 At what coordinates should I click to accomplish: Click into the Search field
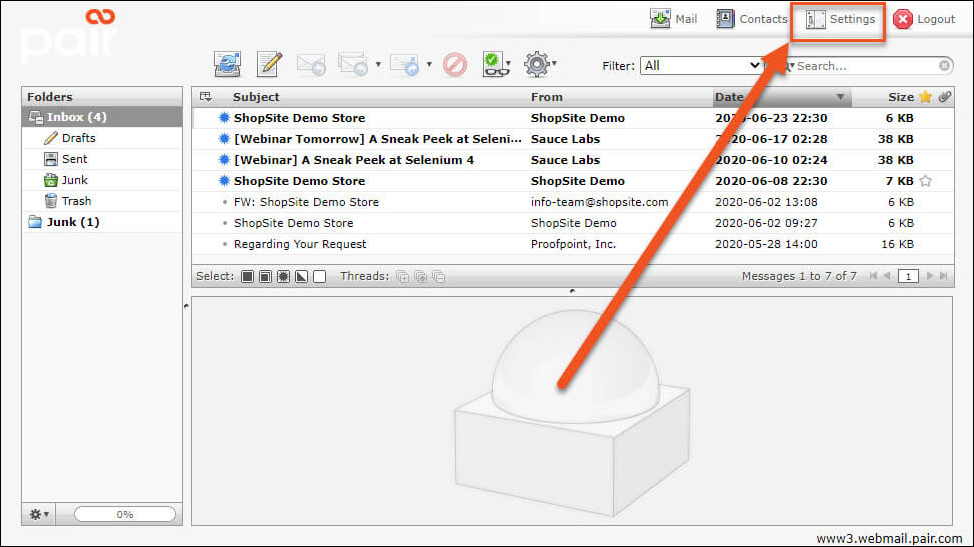pos(867,66)
